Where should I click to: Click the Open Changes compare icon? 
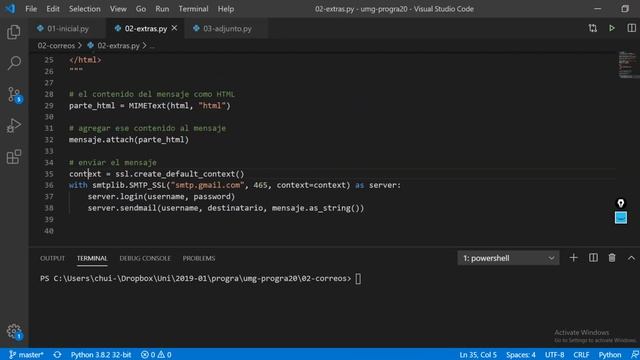pos(593,28)
